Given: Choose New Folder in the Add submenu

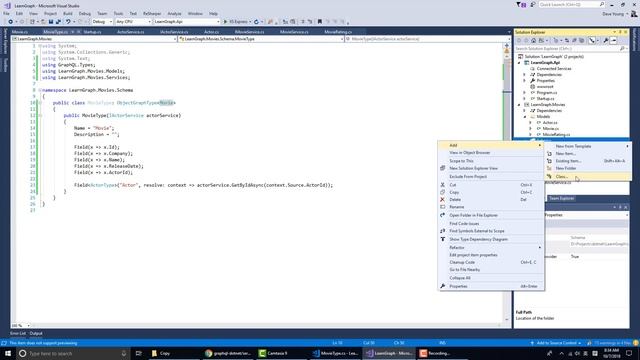Looking at the screenshot, I should (588, 168).
